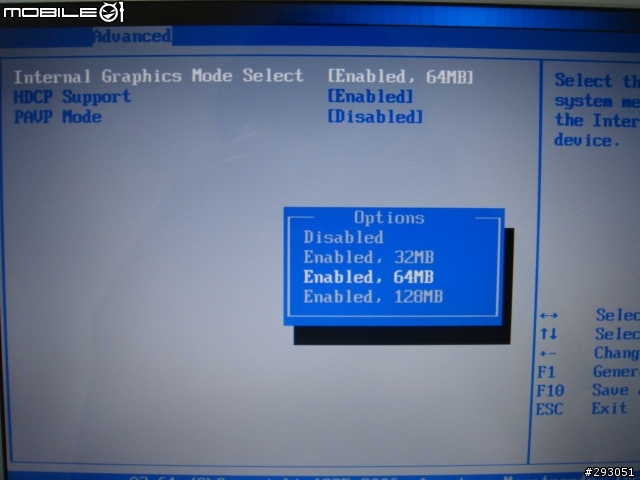Screen dimensions: 640x480
Task: Open PAVP Mode [Disabled] value
Action: (375, 116)
